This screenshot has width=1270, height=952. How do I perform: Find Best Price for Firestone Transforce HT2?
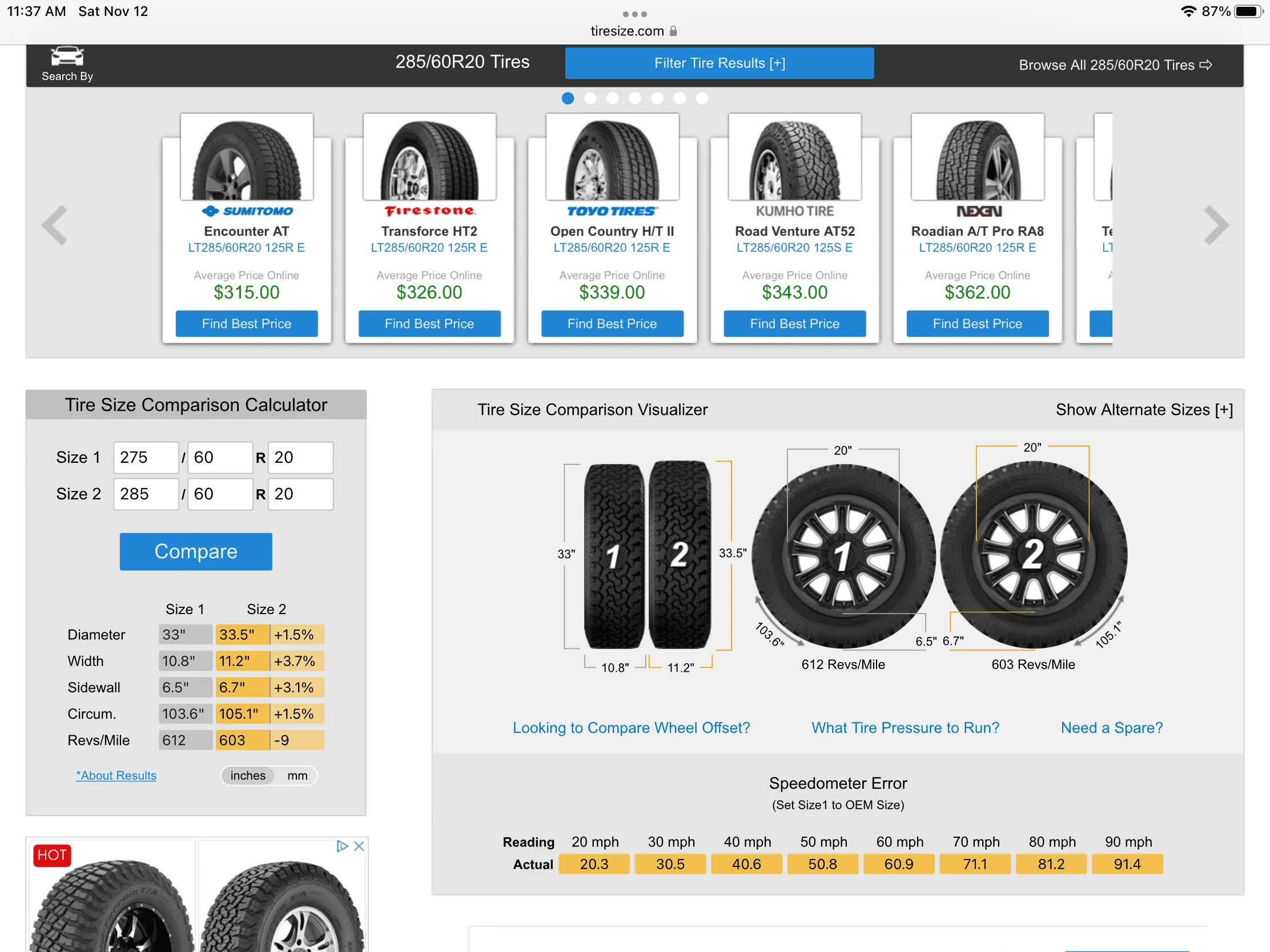coord(429,324)
